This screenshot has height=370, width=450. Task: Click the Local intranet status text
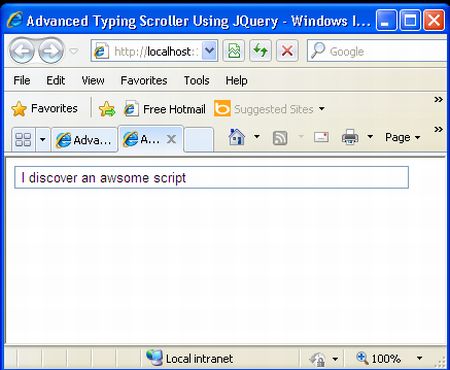click(199, 359)
